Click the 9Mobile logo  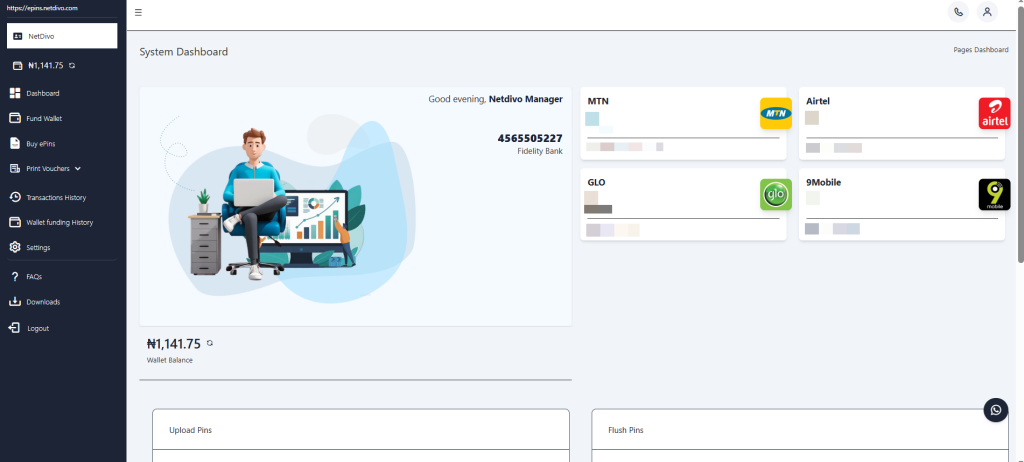point(995,195)
